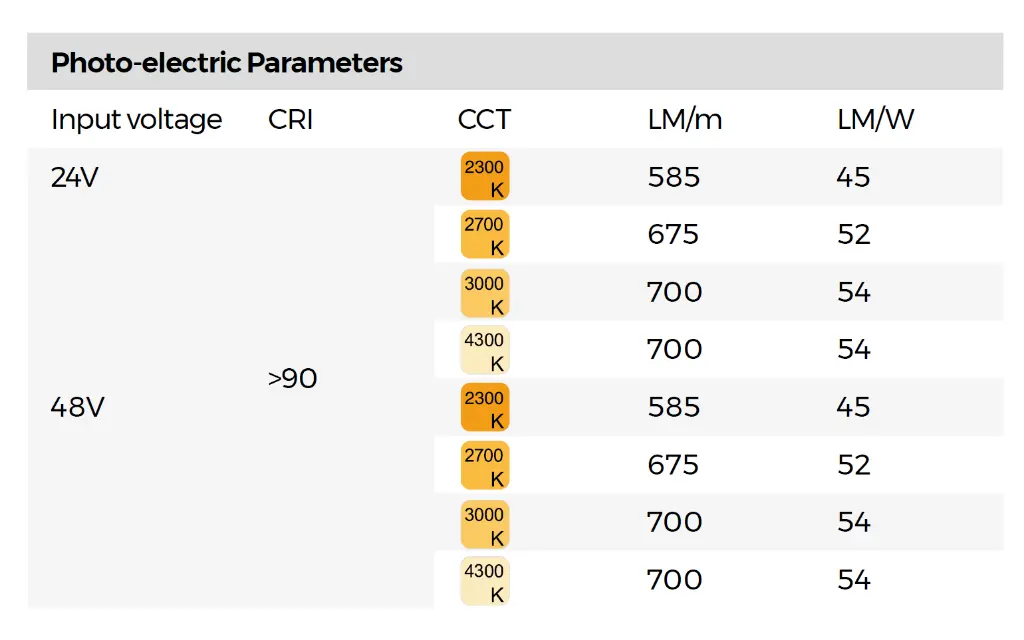Screen dimensions: 1024x640
Task: Select the 24V input voltage cell
Action: [75, 178]
